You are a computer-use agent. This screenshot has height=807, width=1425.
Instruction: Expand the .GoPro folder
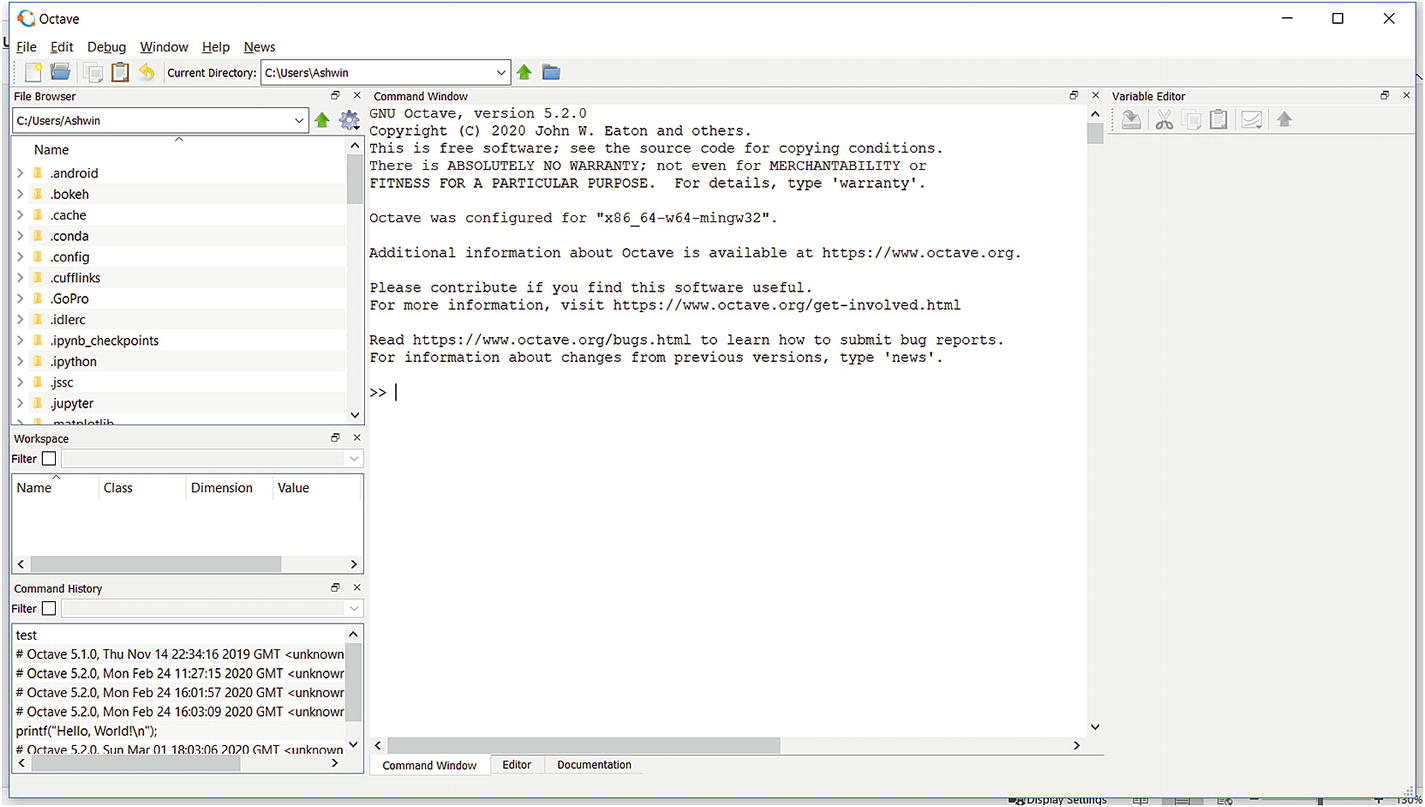pos(20,299)
